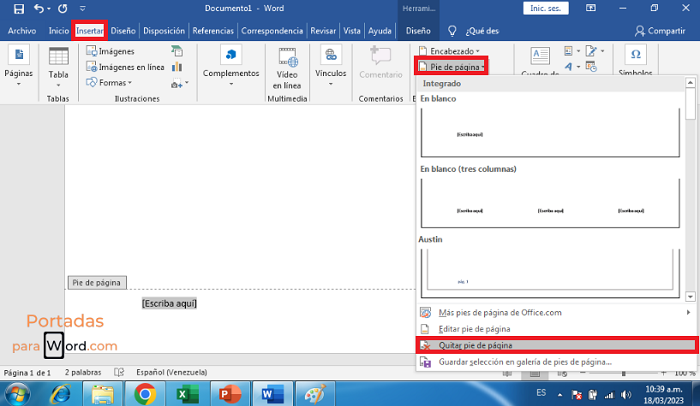Click the screenshot capture (Captura) icon
Screen dimensions: 700x406
pos(179,83)
